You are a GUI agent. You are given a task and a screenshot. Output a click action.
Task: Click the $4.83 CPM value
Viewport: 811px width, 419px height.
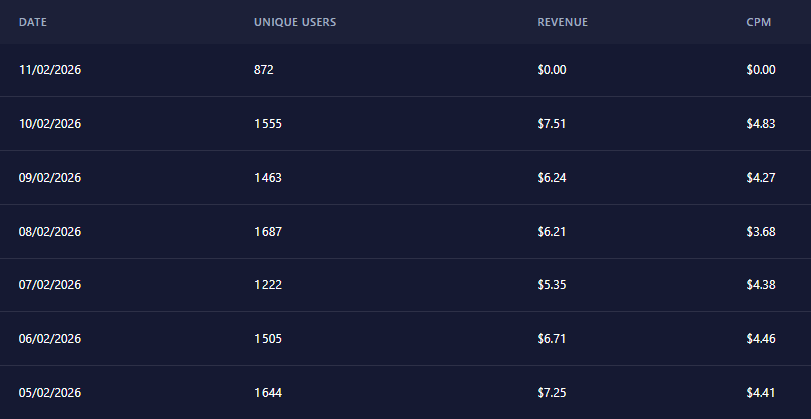coord(761,124)
